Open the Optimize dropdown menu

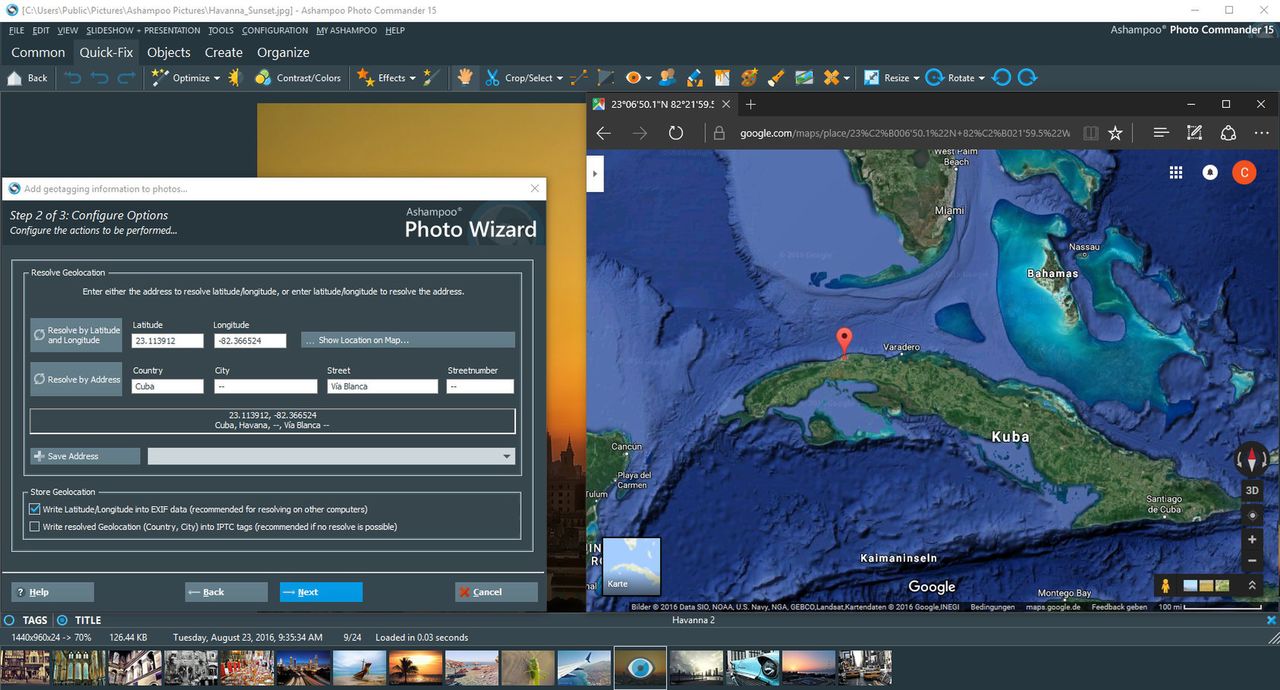[216, 77]
